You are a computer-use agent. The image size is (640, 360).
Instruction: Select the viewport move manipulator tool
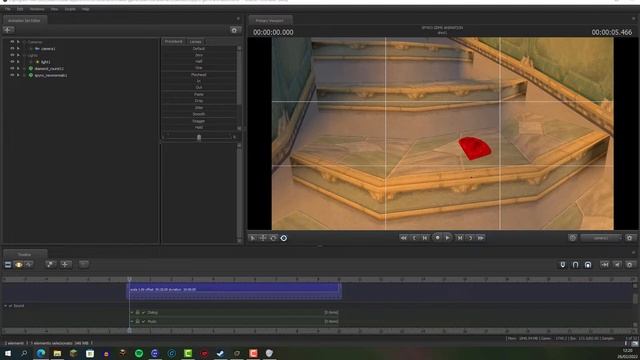(x=263, y=238)
